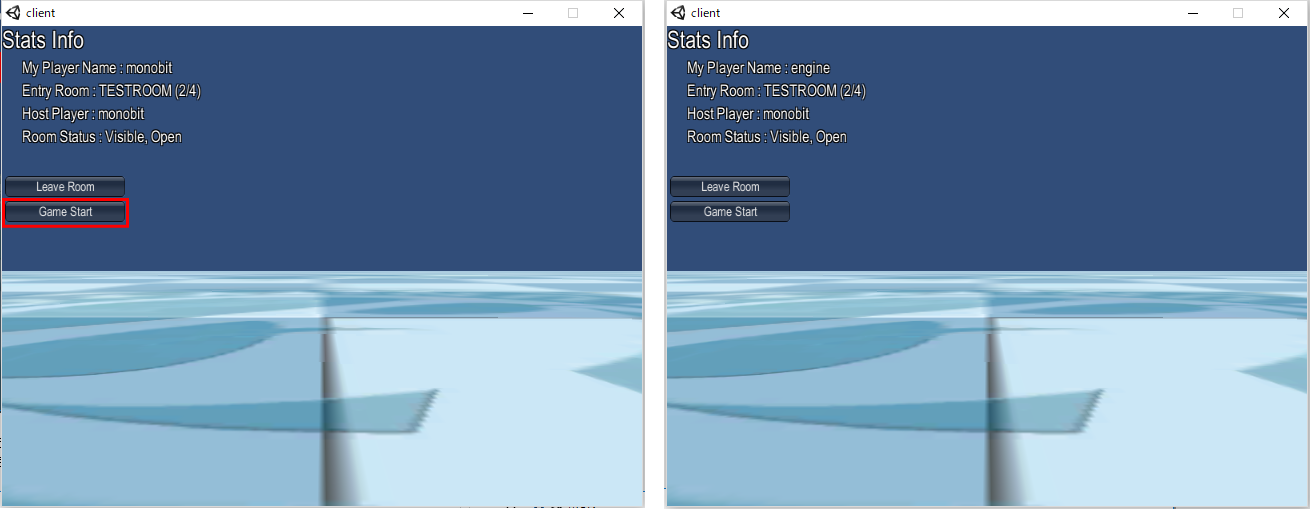
Task: Click 'Room Status : Visible, Open' in left window
Action: pos(102,137)
